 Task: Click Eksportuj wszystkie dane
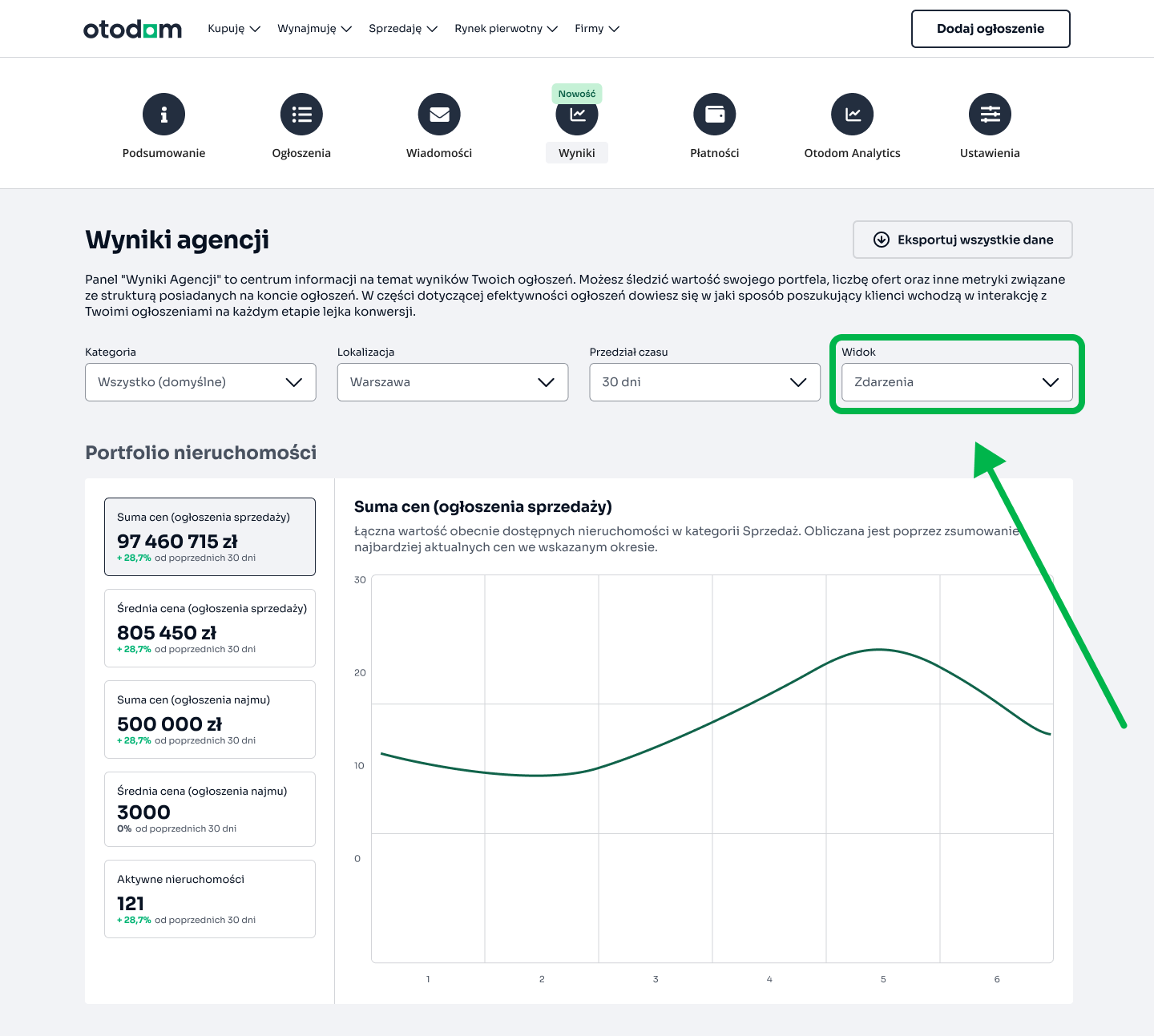[x=962, y=239]
